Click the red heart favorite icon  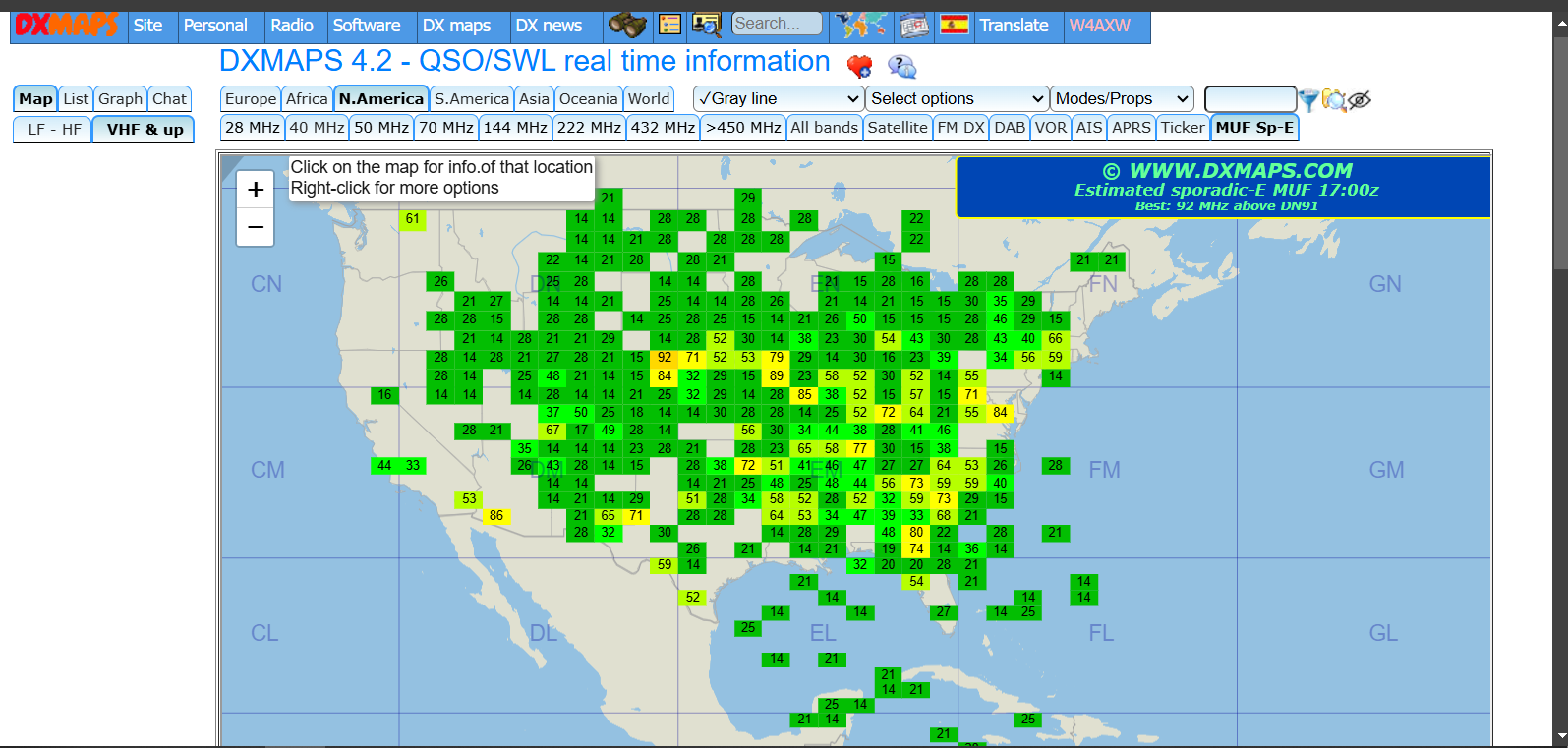click(859, 66)
